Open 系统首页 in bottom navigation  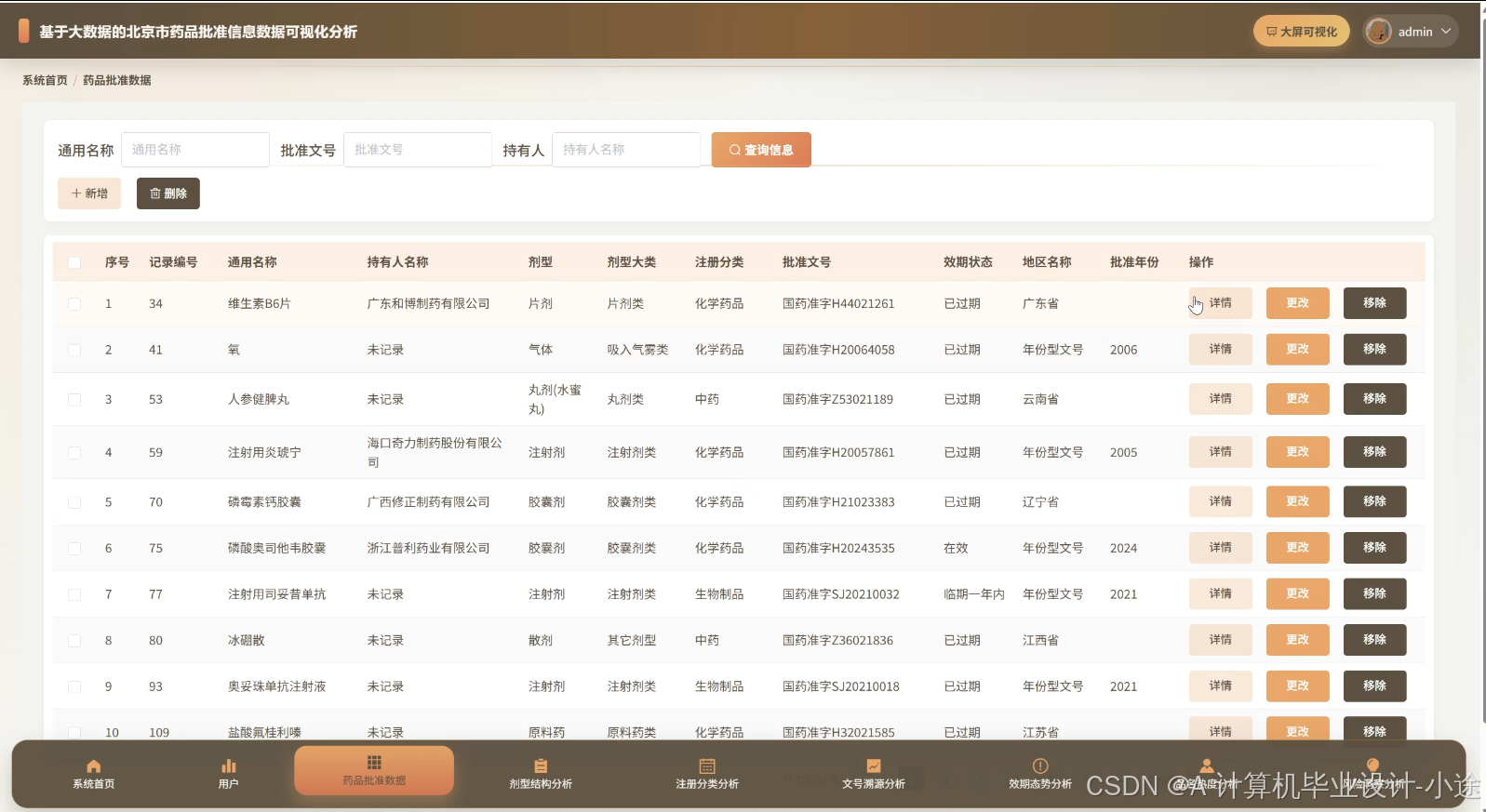(x=93, y=774)
